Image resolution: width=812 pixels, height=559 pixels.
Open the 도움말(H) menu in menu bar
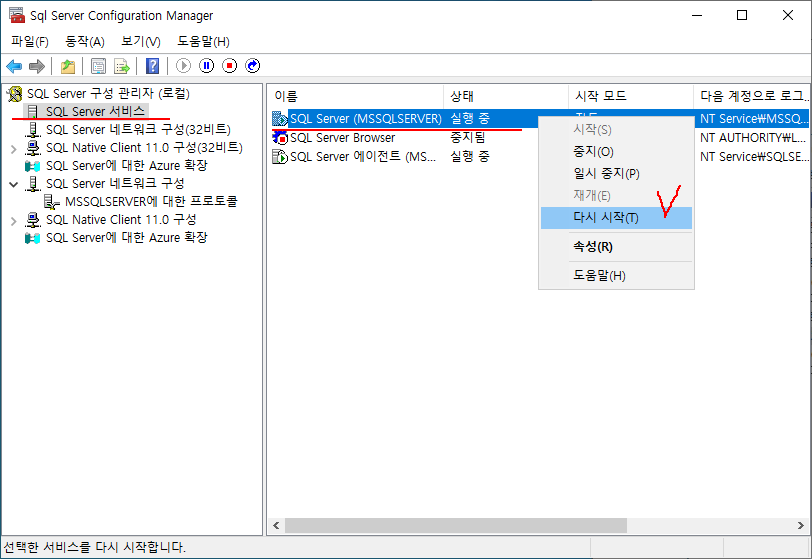[x=203, y=41]
